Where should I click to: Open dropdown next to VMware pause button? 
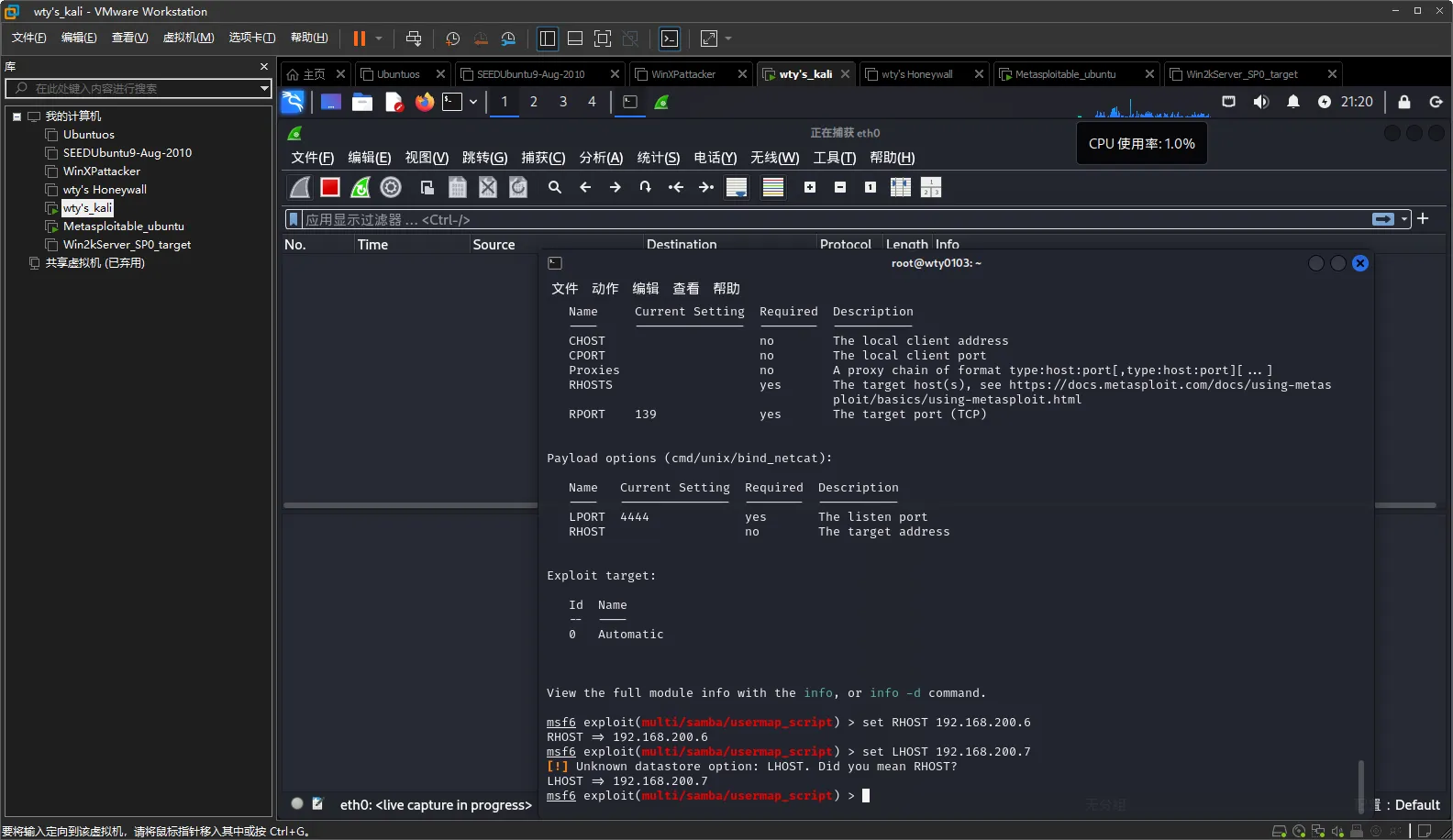pos(379,39)
